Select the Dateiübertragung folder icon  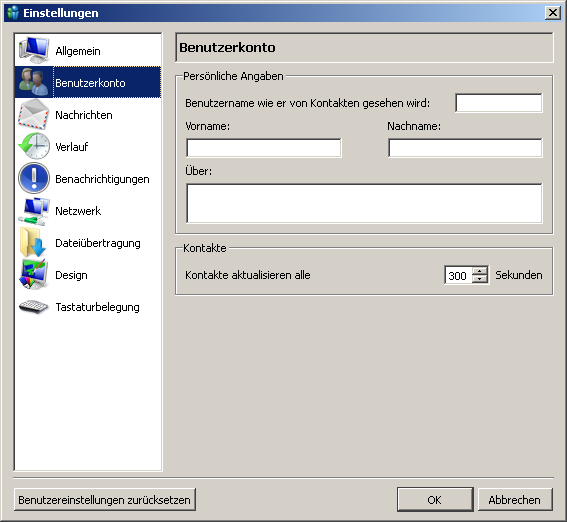coord(33,242)
